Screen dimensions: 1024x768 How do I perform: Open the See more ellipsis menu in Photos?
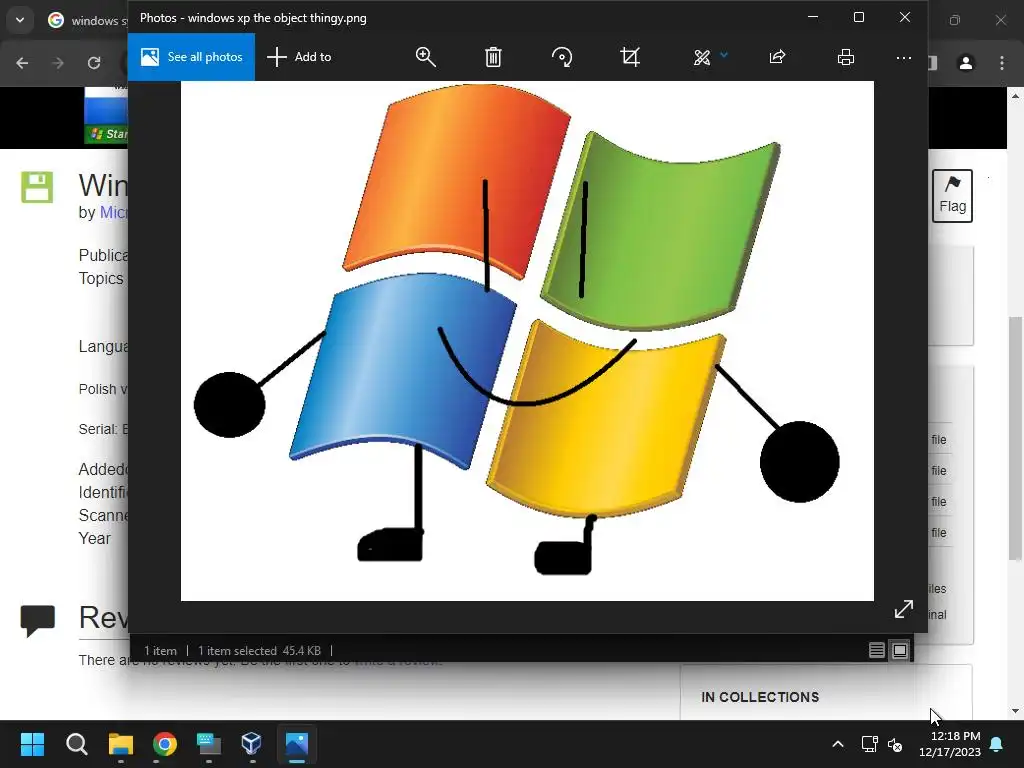[903, 57]
